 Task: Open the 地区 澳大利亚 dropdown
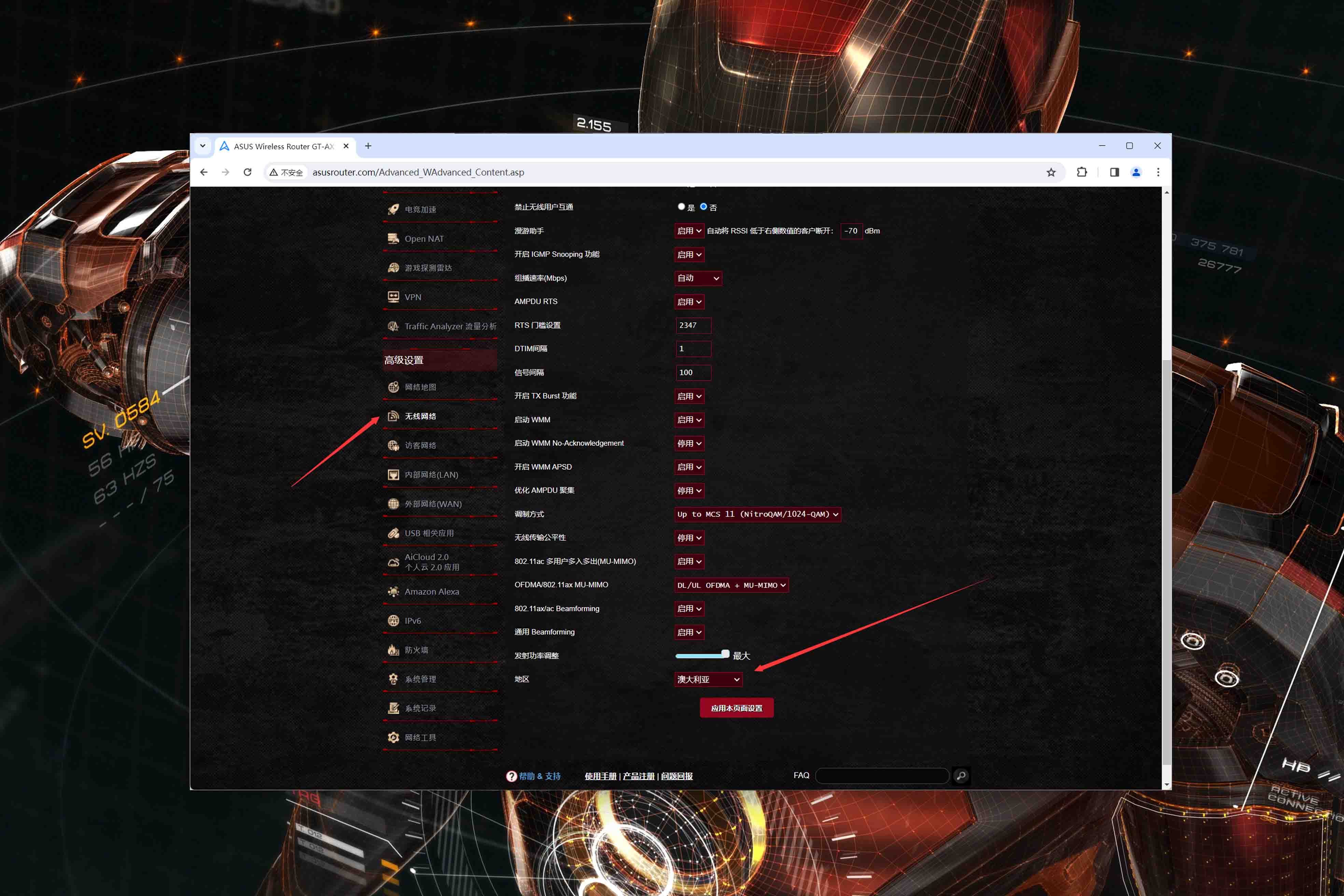click(x=709, y=680)
